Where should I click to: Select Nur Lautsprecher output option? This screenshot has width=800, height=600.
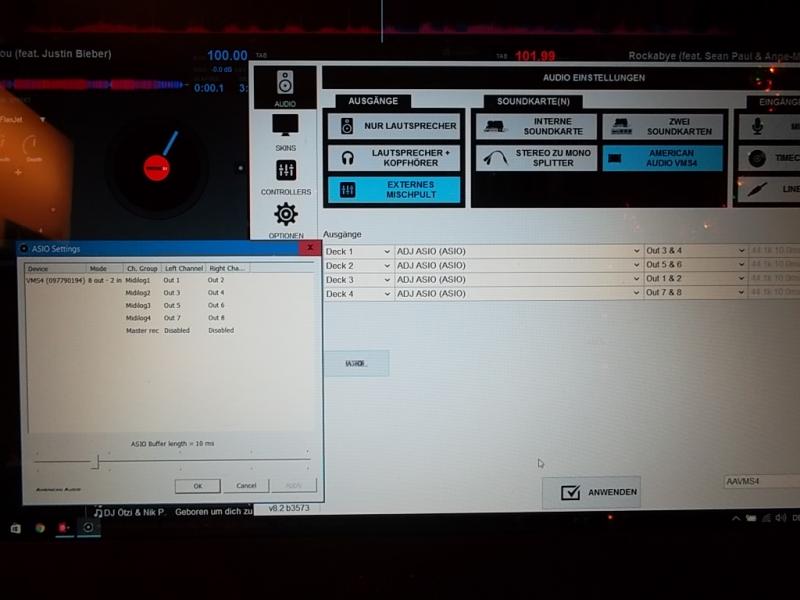(x=394, y=126)
